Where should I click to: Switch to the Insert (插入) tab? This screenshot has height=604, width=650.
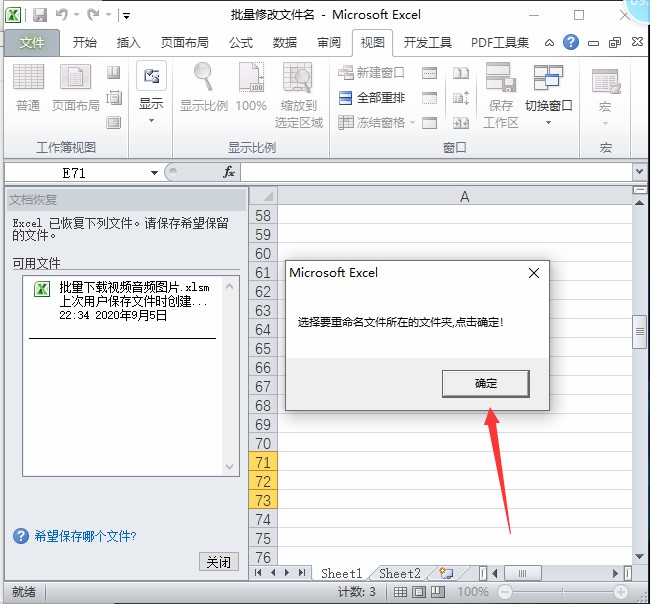129,42
